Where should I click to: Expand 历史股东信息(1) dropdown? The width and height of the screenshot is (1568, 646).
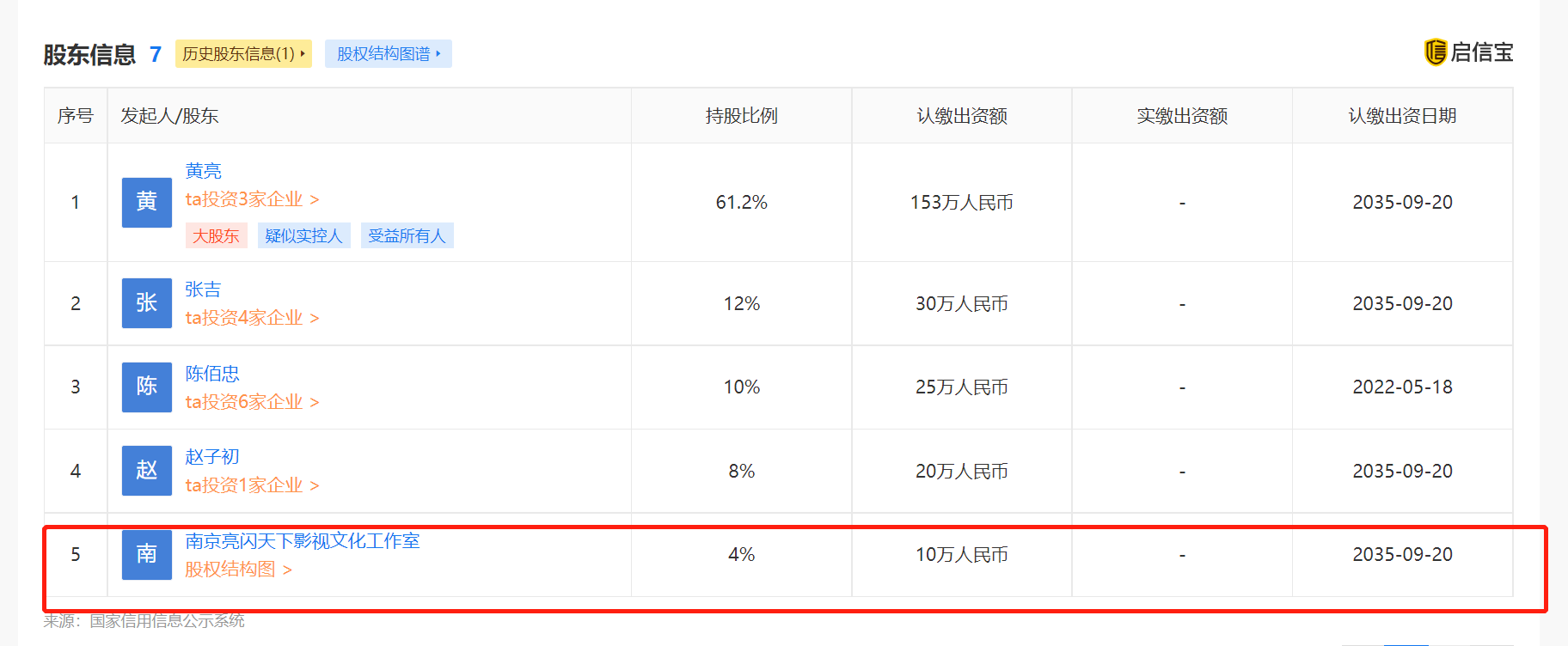pos(243,54)
